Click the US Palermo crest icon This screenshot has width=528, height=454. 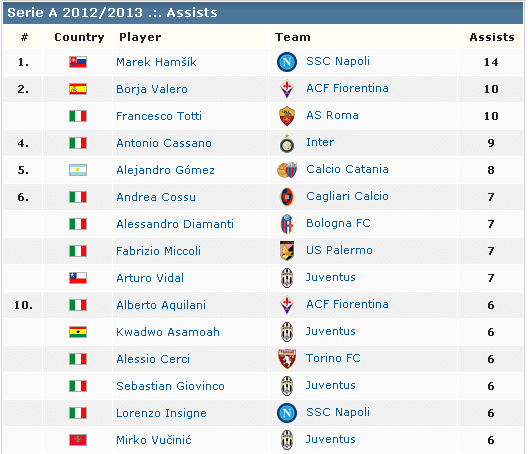[x=287, y=251]
